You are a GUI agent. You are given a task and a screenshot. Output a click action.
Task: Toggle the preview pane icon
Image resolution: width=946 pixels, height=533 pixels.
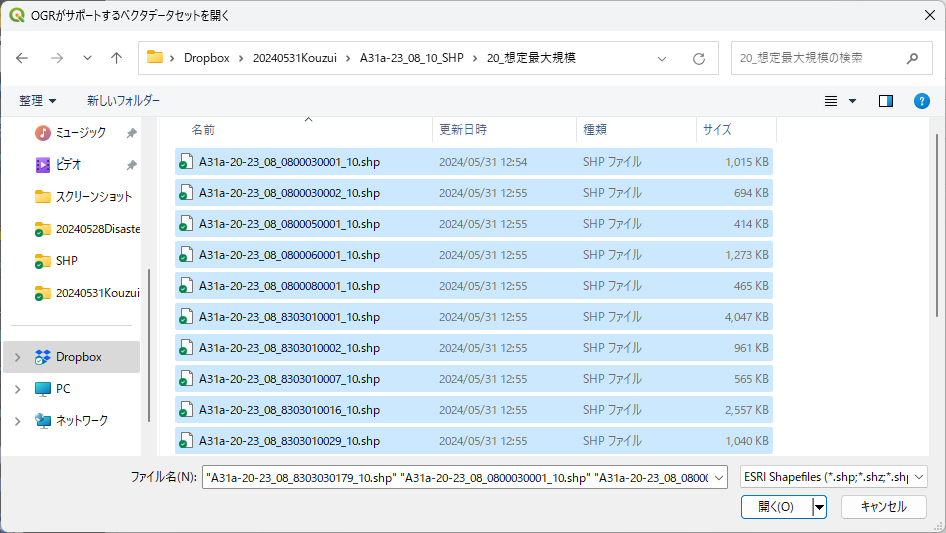(x=885, y=101)
